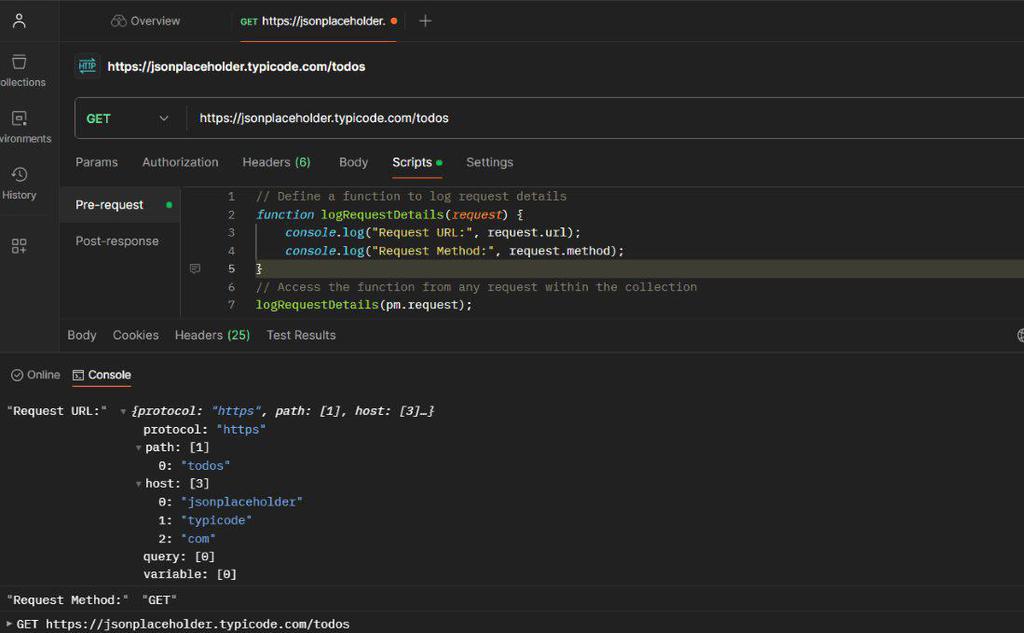The width and height of the screenshot is (1024, 633).
Task: Click line 2 function logRequestDetails code
Action: coord(389,214)
